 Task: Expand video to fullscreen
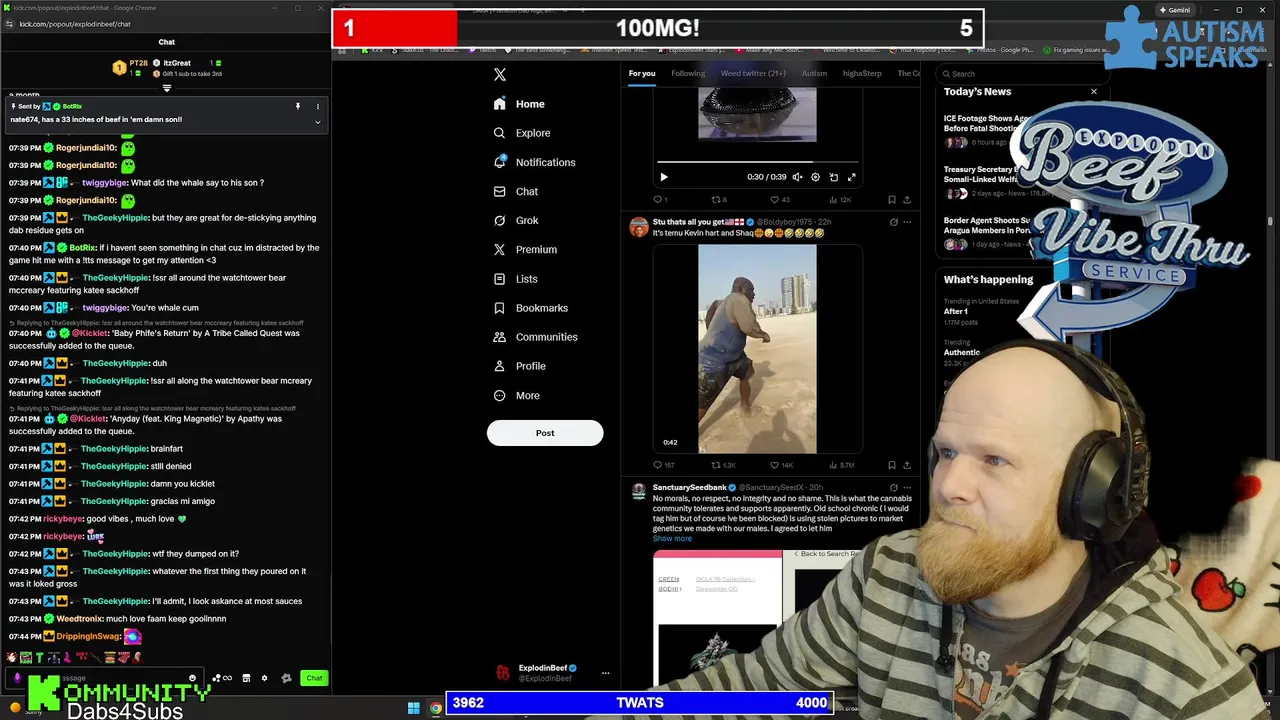(852, 177)
